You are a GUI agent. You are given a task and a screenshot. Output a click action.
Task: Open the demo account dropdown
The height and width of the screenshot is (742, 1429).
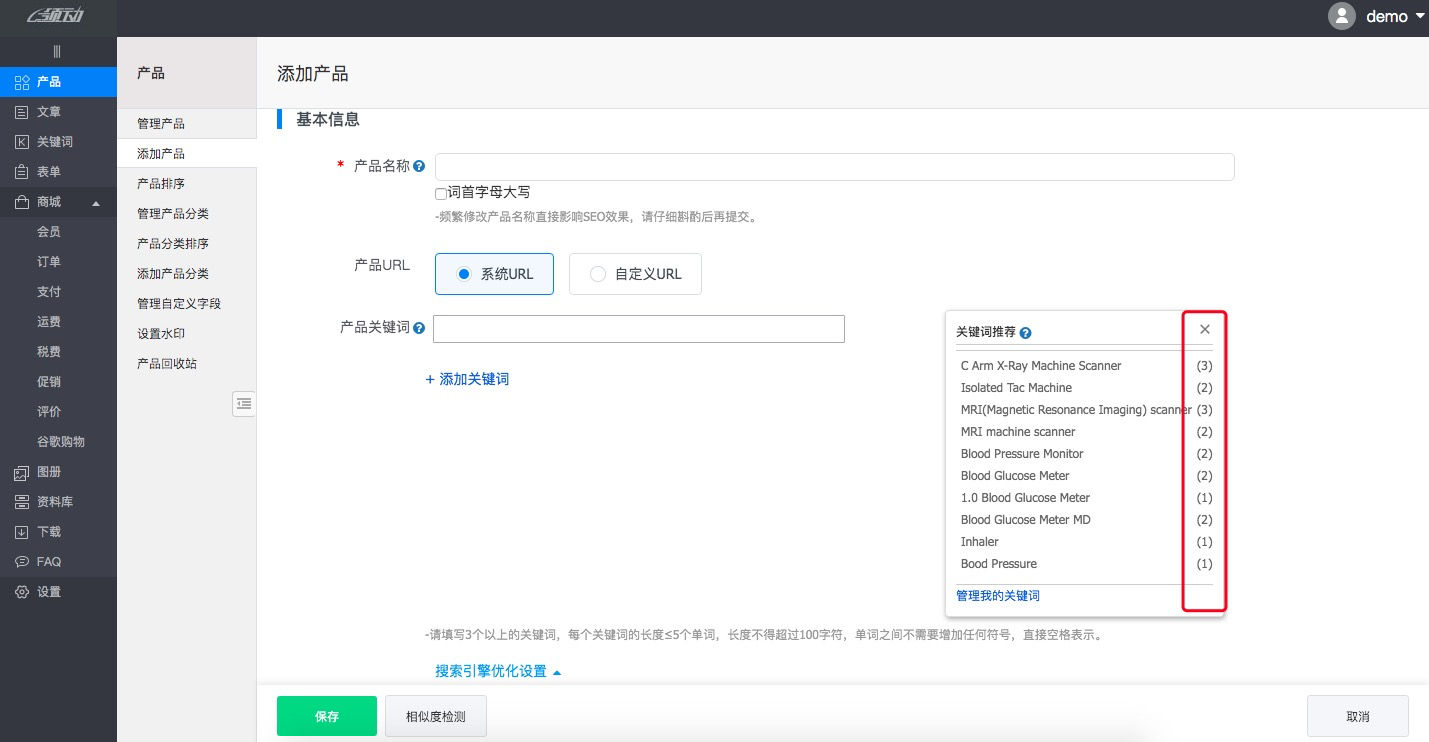pyautogui.click(x=1390, y=16)
